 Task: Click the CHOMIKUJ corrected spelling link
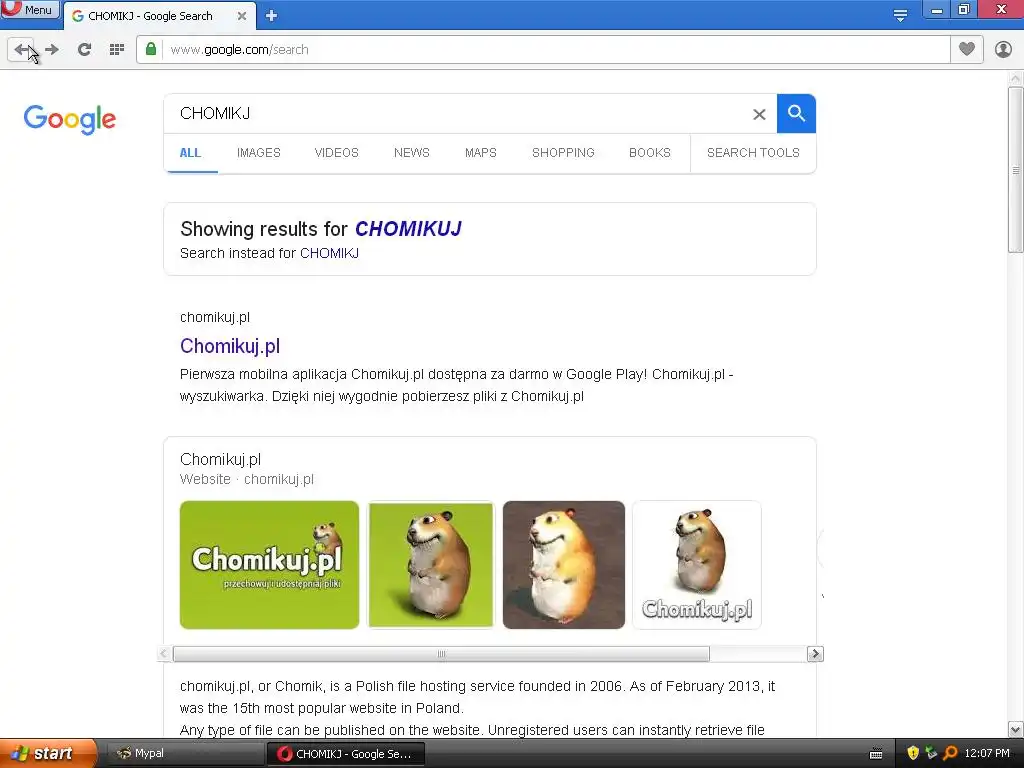pos(408,229)
